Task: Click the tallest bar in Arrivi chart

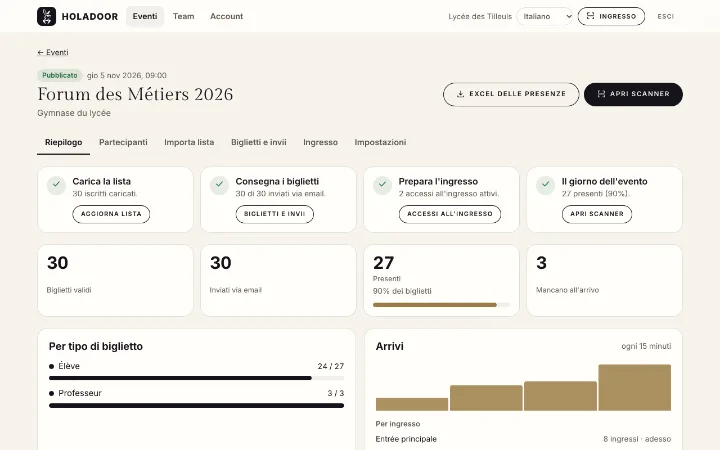Action: click(635, 388)
